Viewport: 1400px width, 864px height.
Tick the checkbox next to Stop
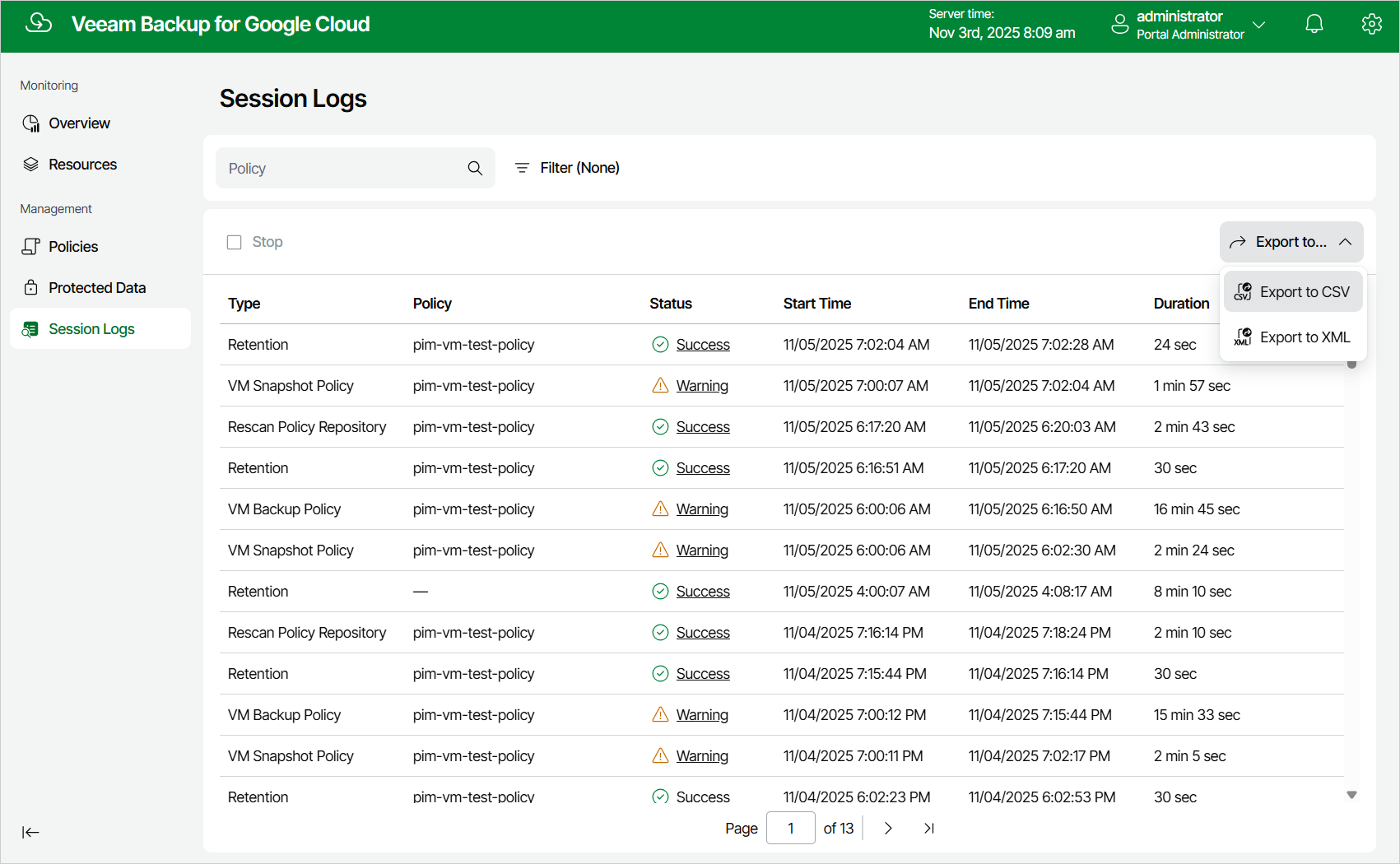pyautogui.click(x=235, y=242)
